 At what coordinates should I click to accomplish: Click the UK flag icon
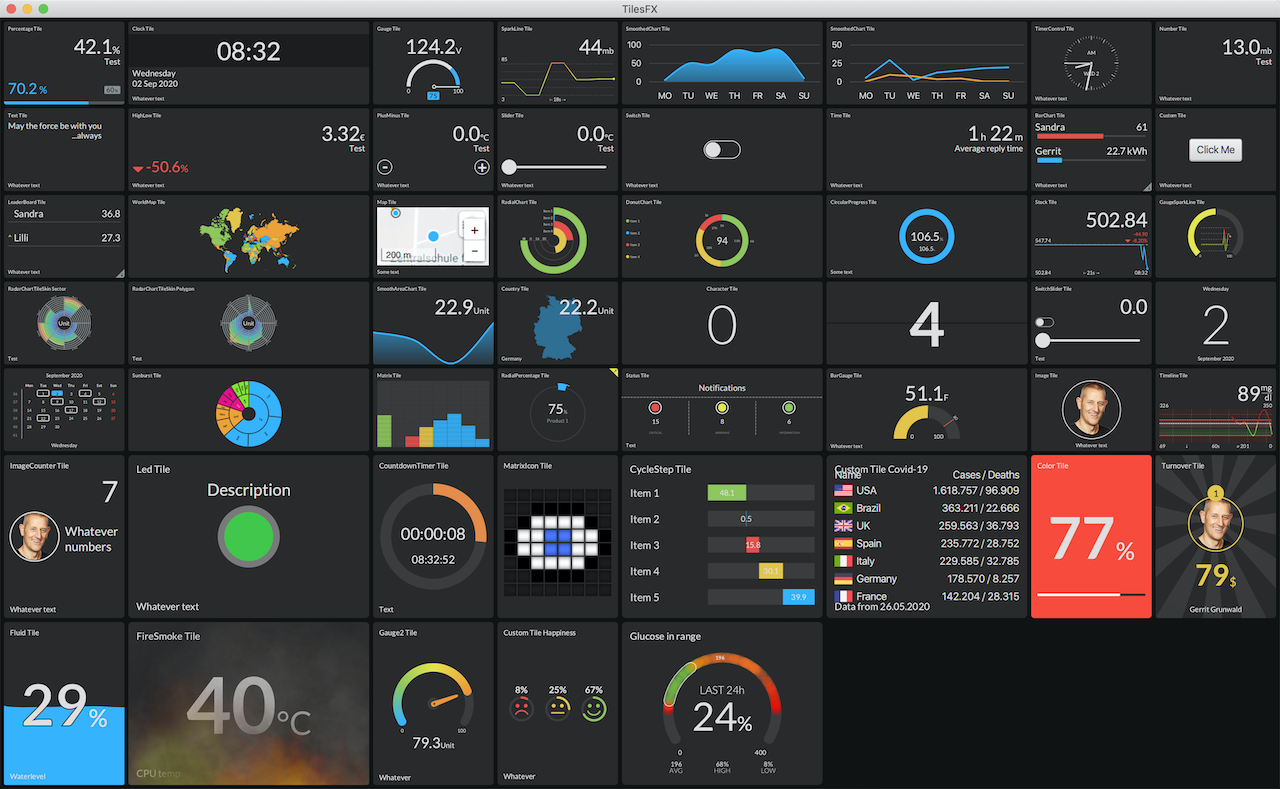[x=843, y=526]
